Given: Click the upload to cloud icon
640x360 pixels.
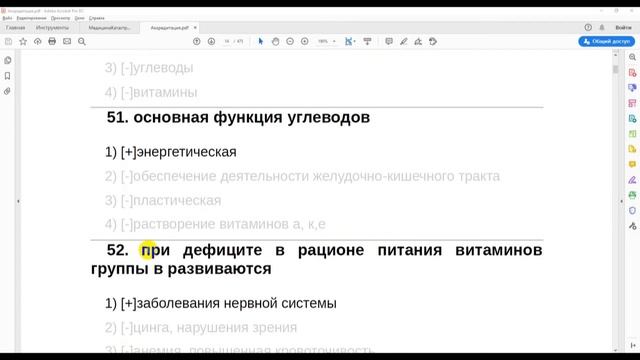Looking at the screenshot, I should tap(38, 41).
